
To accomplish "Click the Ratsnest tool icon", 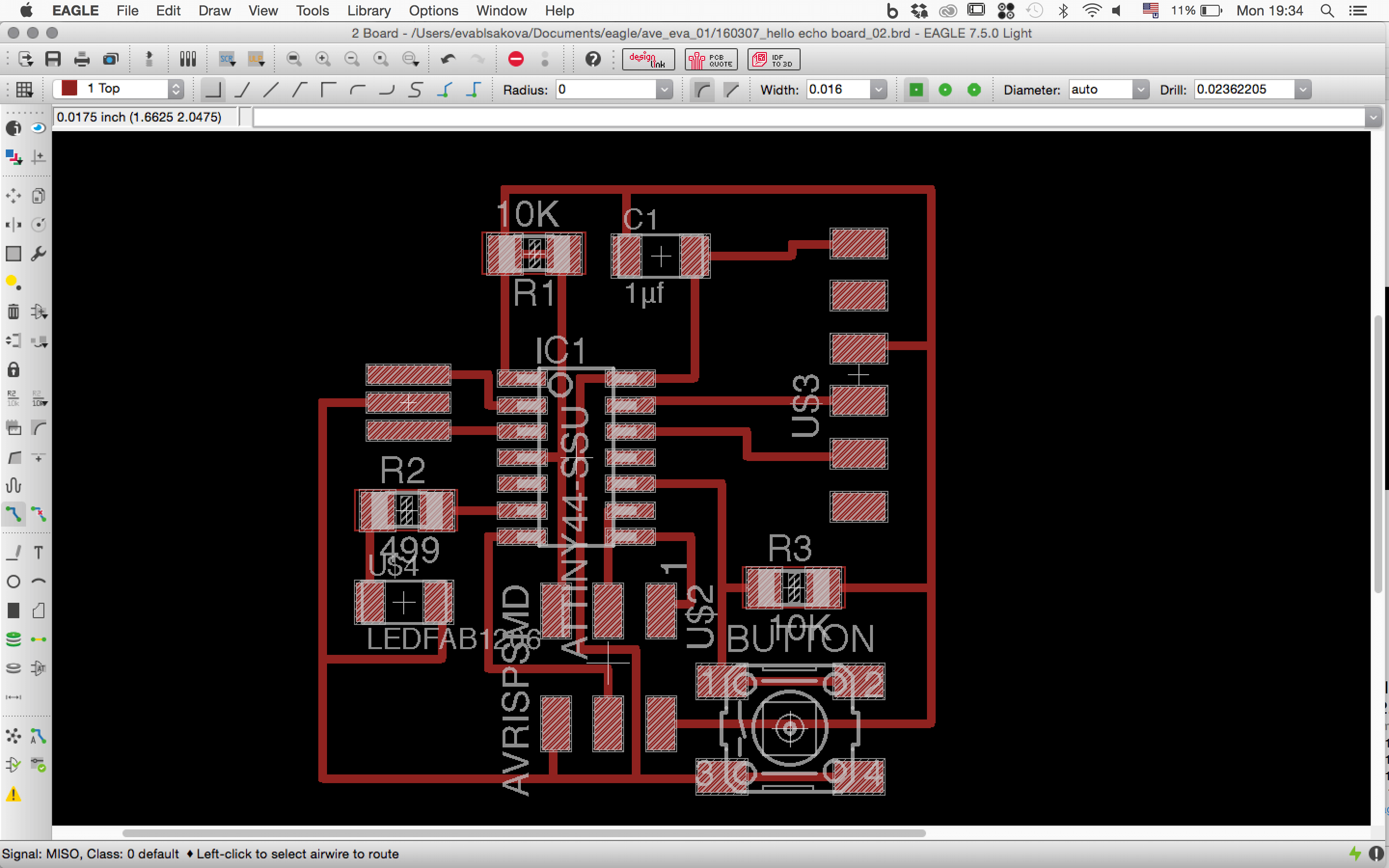I will (x=13, y=735).
